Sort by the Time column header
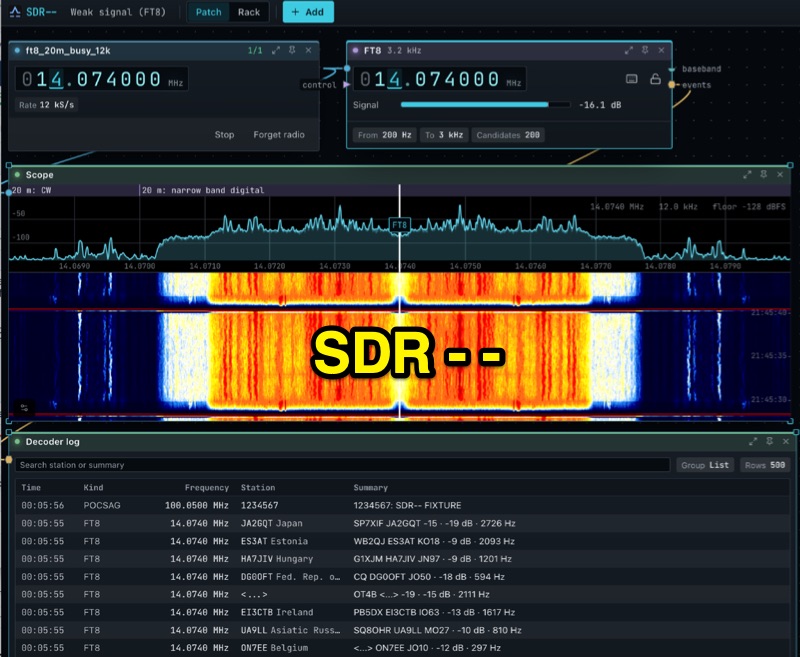The image size is (800, 657). pyautogui.click(x=31, y=488)
